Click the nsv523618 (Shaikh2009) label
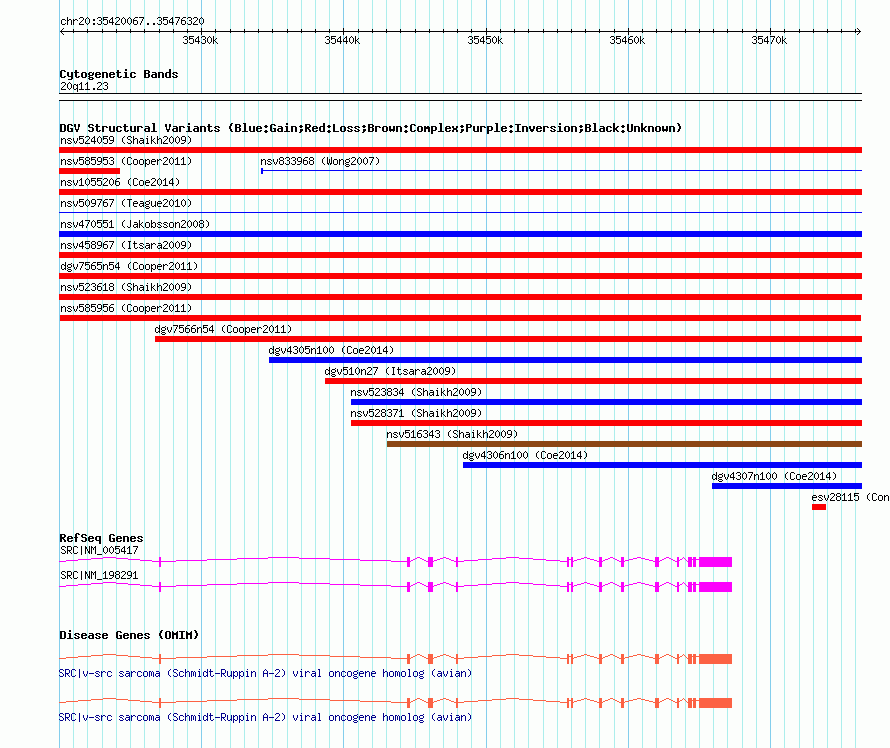 126,287
